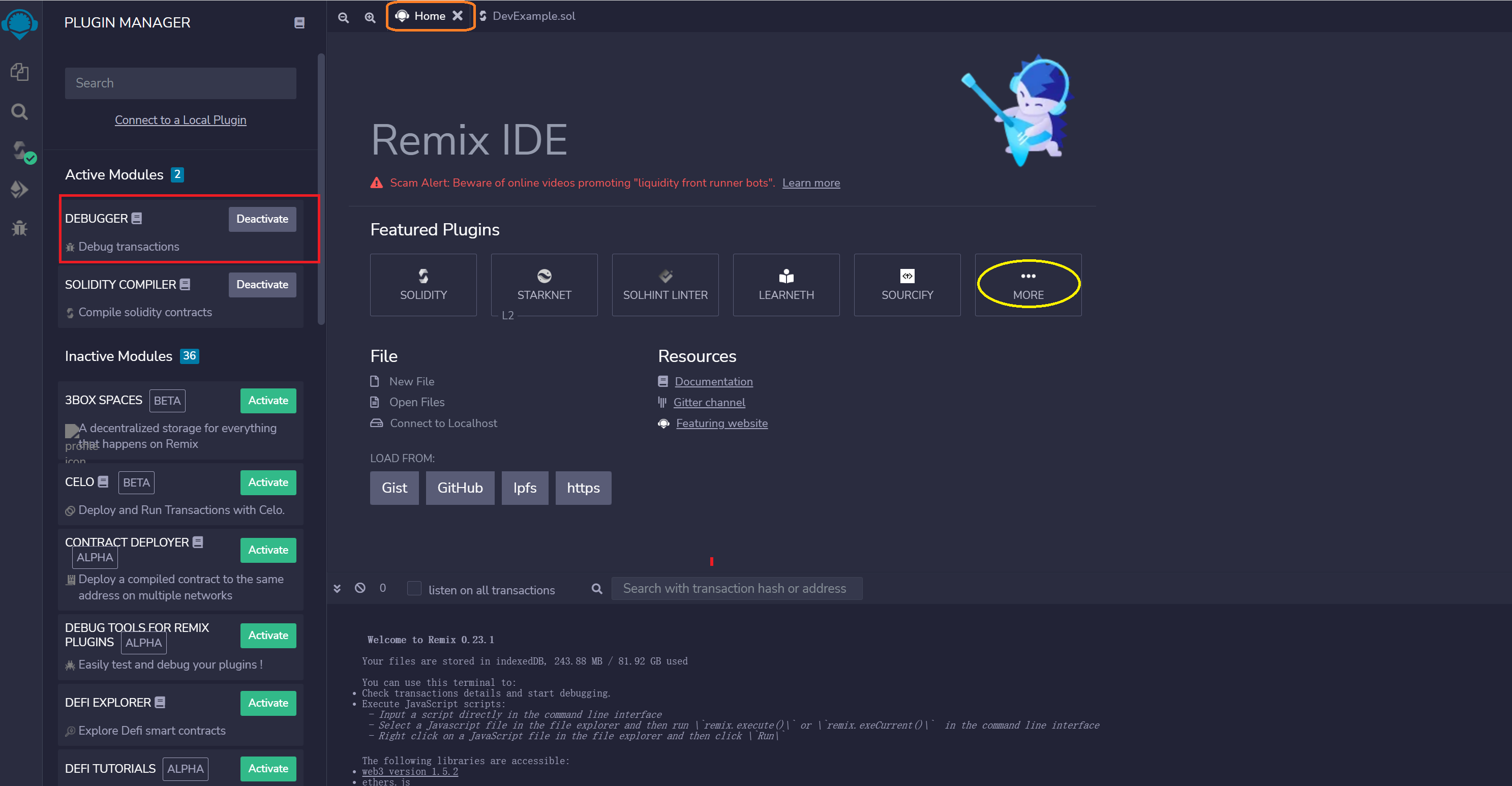Switch to the Home tab
Image resolution: width=1512 pixels, height=786 pixels.
[x=429, y=16]
